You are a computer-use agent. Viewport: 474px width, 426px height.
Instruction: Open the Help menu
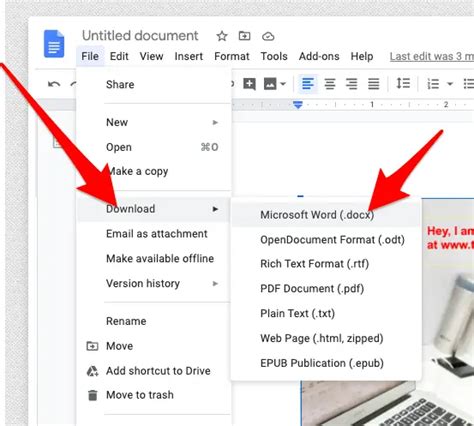pyautogui.click(x=362, y=56)
